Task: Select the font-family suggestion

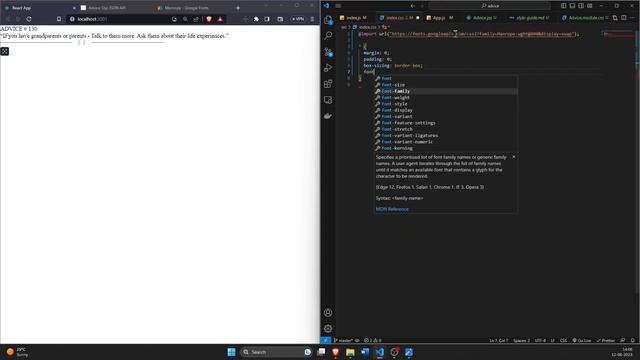Action: point(446,91)
